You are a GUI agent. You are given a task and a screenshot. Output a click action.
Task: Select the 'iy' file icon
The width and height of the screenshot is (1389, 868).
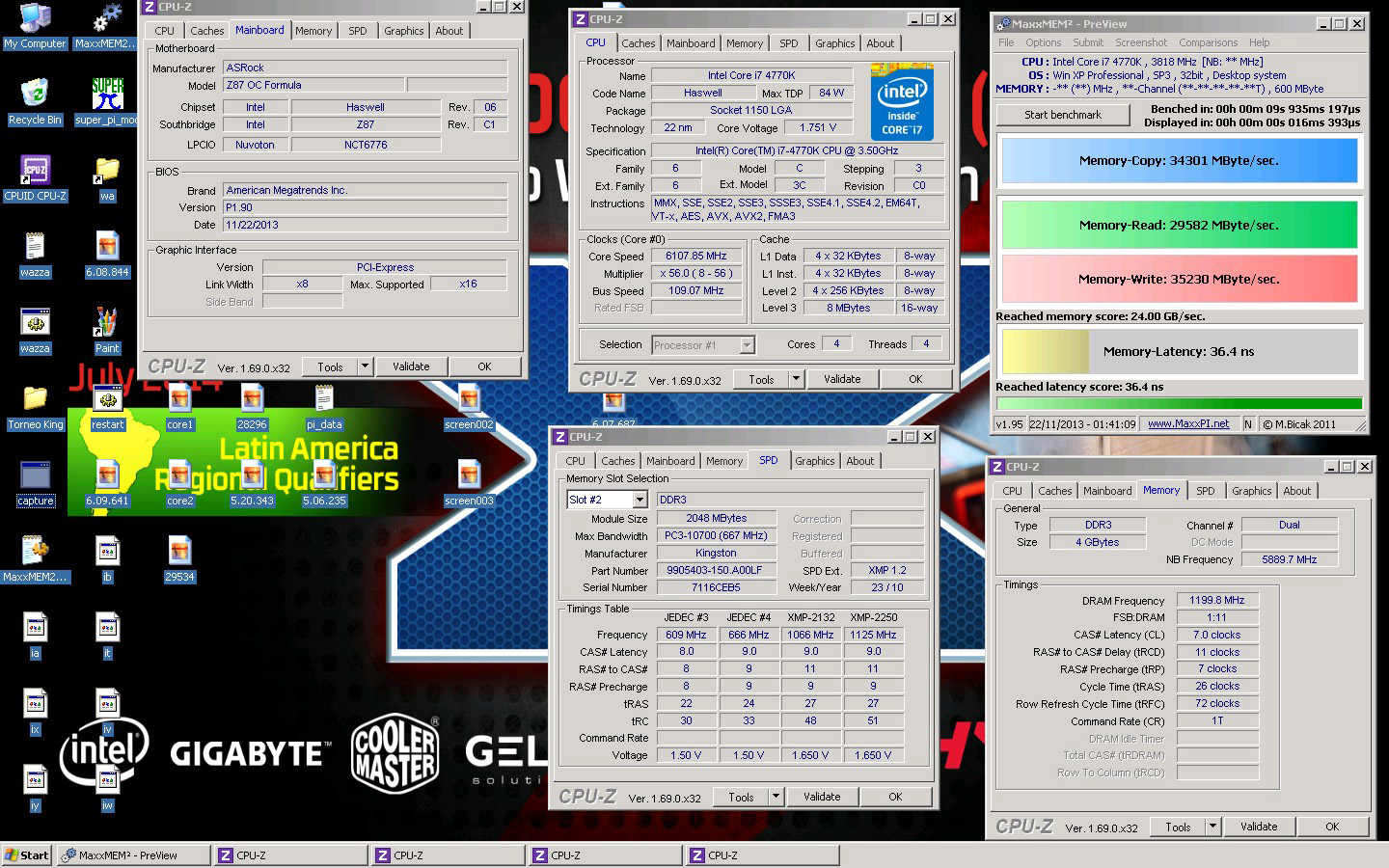point(35,787)
